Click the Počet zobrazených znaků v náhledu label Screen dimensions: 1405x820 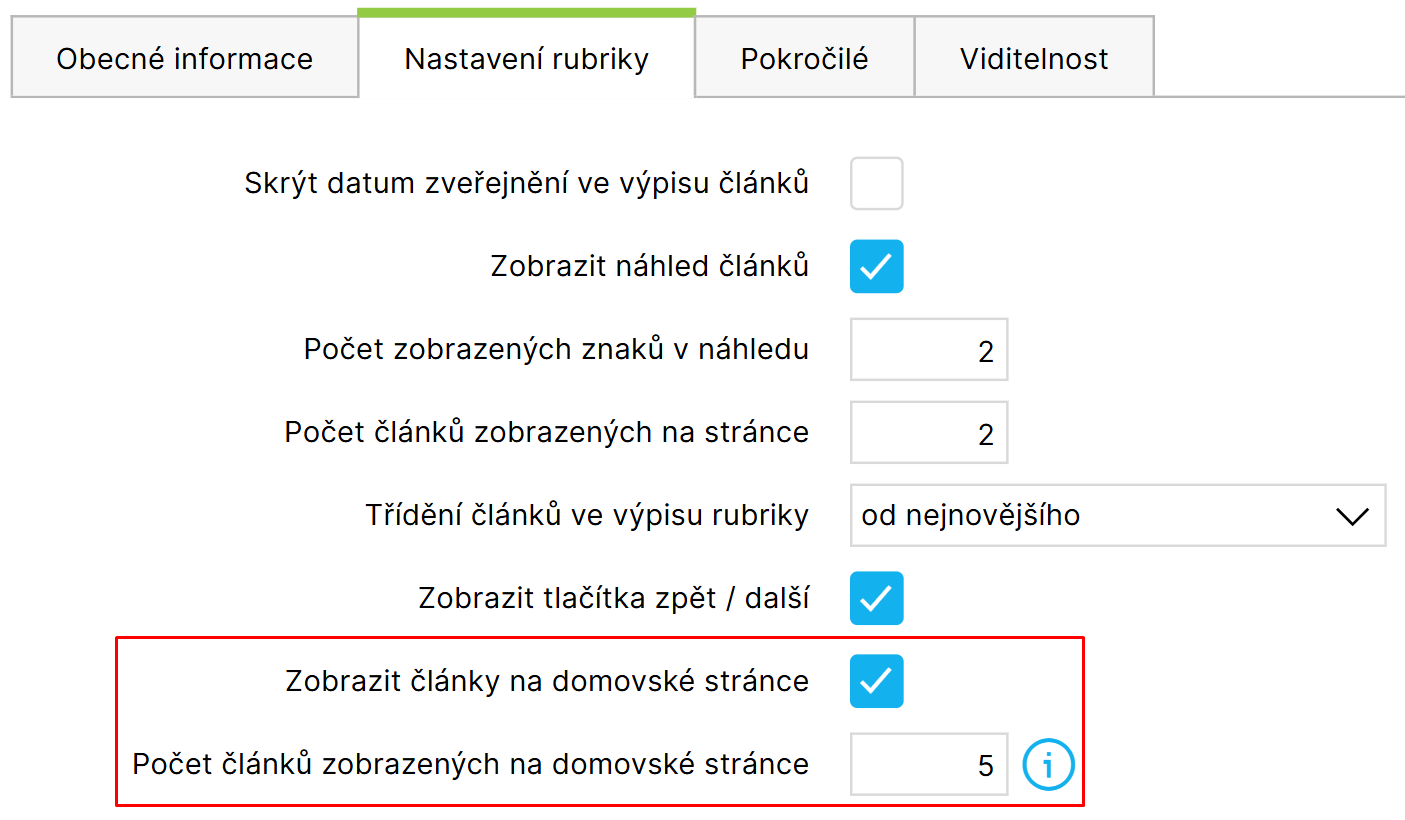(556, 350)
